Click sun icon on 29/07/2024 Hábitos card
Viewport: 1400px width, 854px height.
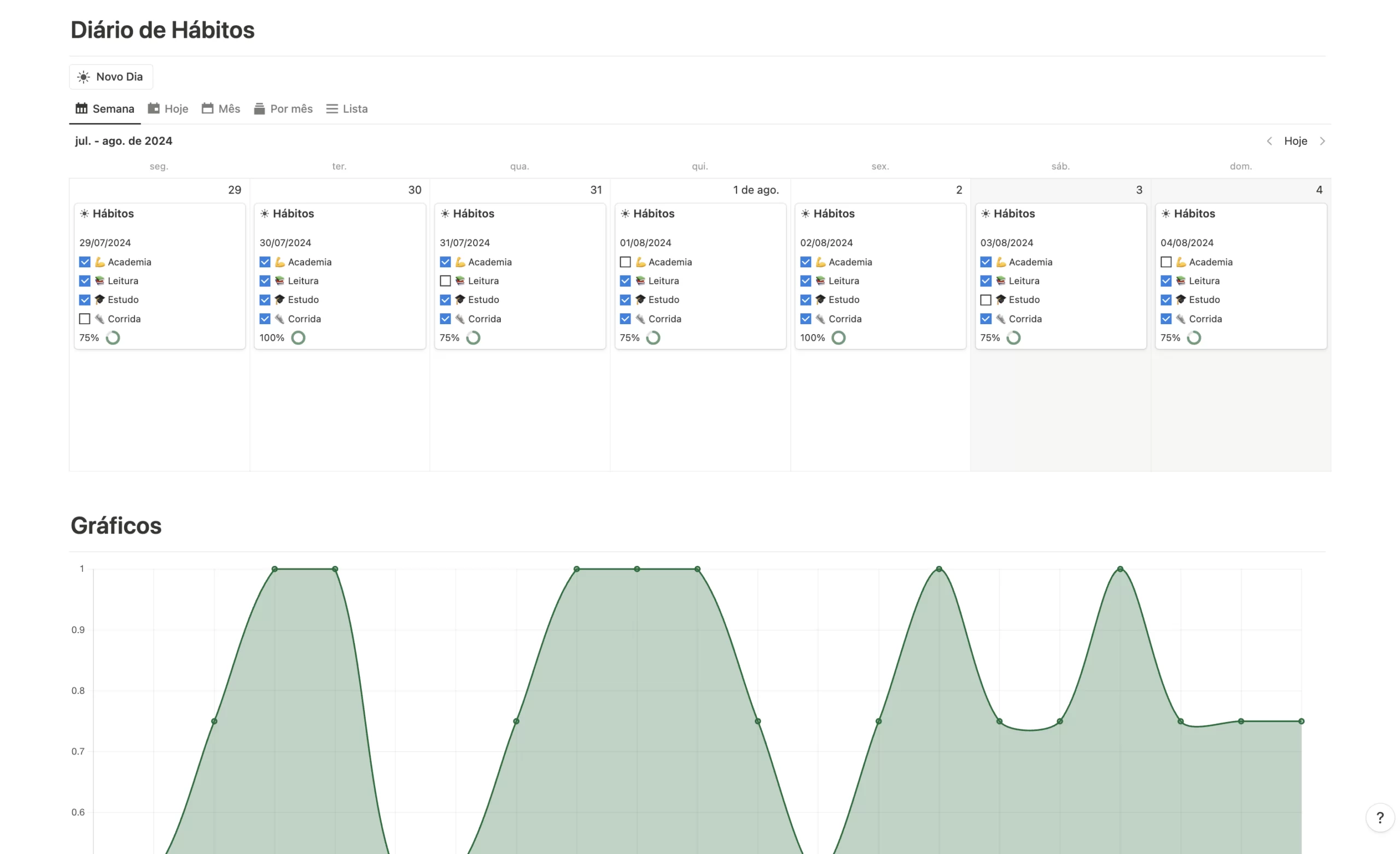pos(84,214)
